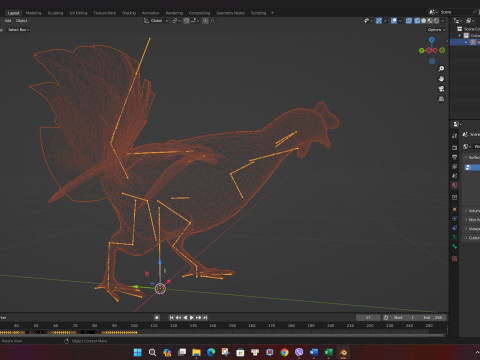Viewport: 480px width, 360px height.
Task: Open the Physics properties tab
Action: [455, 219]
